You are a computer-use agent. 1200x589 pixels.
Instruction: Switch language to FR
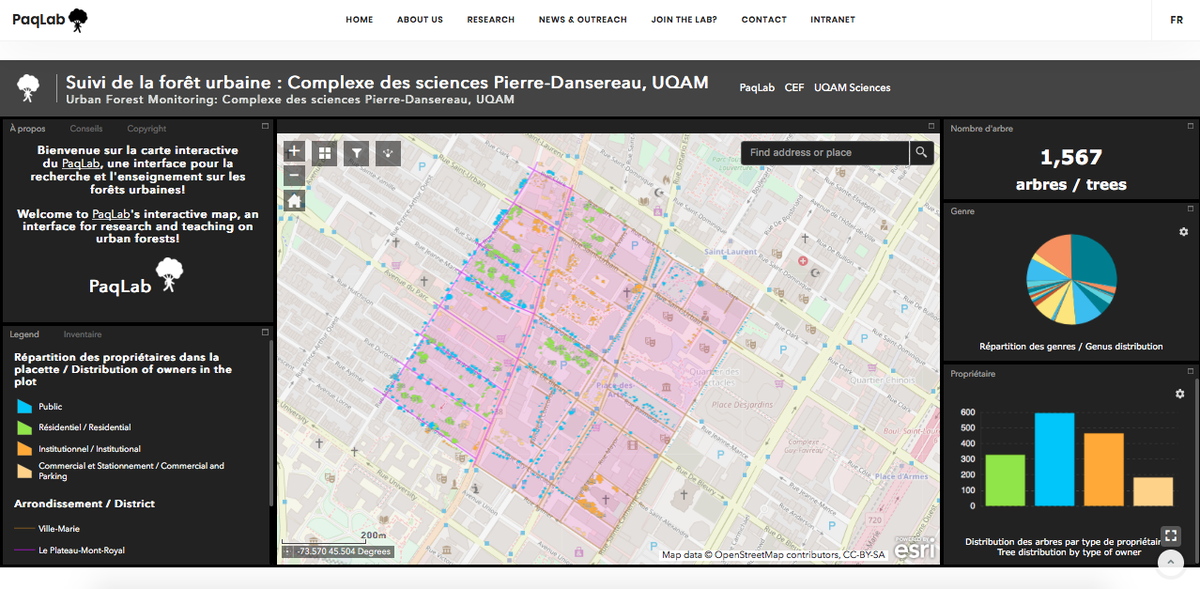click(1177, 20)
